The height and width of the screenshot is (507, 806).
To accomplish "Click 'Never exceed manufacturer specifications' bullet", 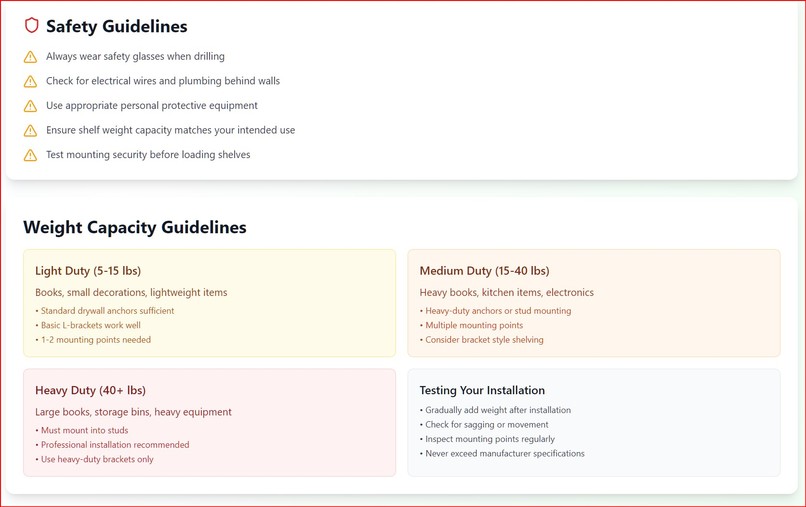I will coord(502,453).
